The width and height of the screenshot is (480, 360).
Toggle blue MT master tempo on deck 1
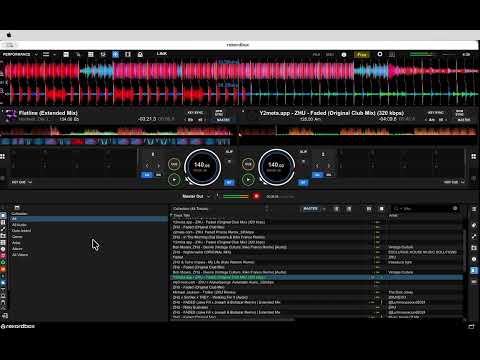229,182
